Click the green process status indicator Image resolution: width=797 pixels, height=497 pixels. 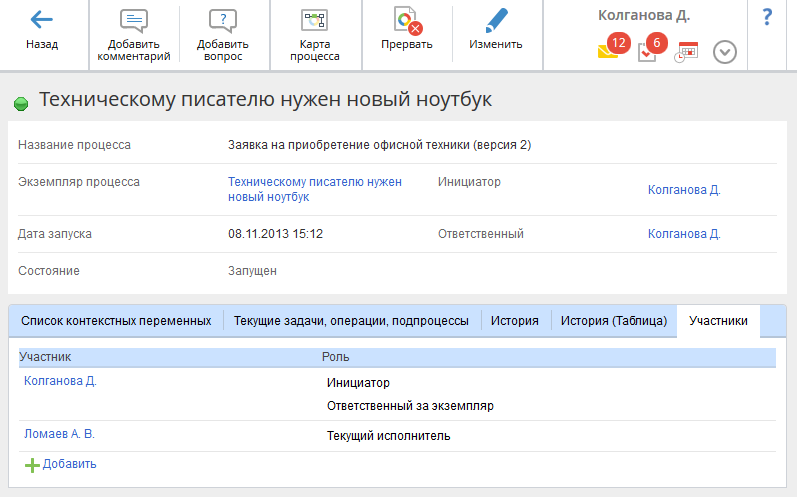(x=21, y=103)
